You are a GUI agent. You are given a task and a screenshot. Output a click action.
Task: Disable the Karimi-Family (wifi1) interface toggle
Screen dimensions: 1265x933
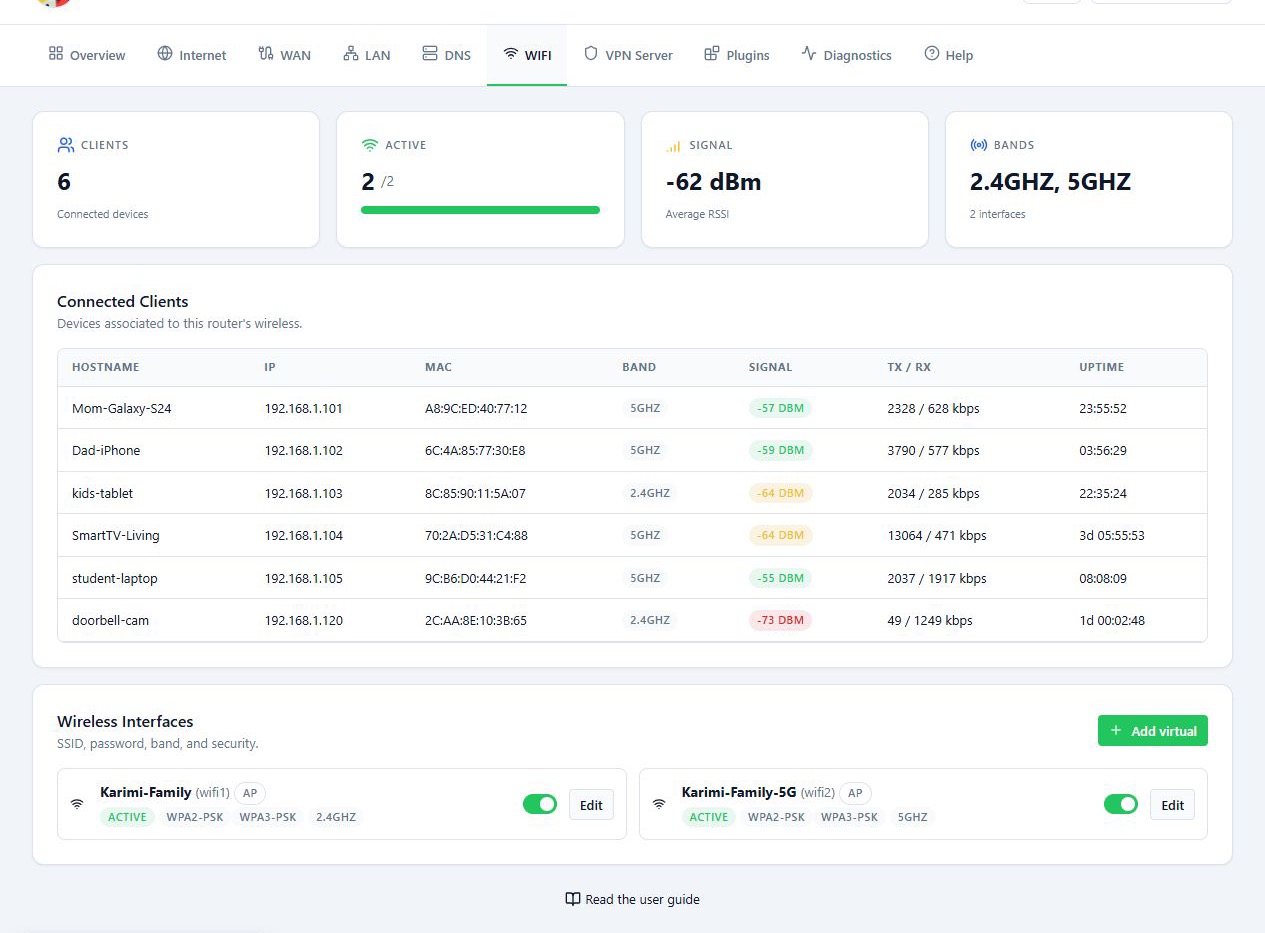(x=540, y=804)
